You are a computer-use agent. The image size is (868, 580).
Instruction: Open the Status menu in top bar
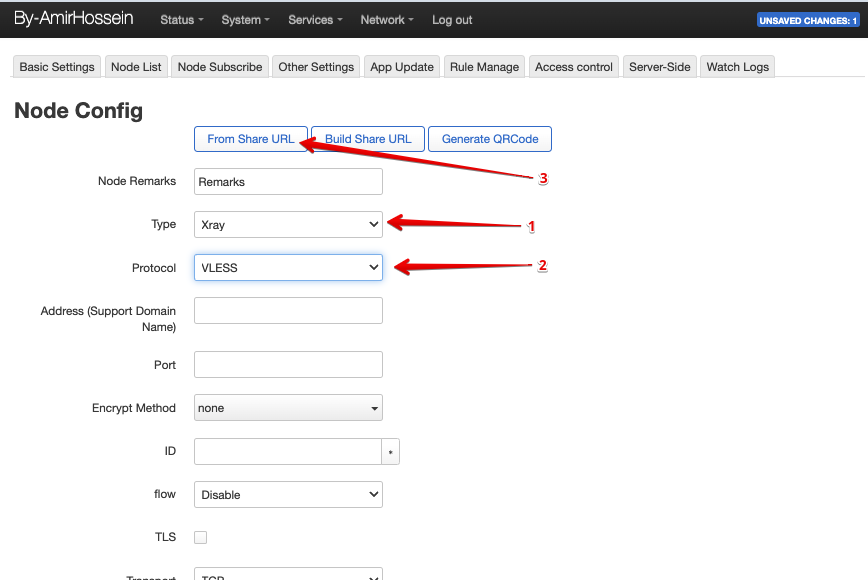tap(181, 20)
